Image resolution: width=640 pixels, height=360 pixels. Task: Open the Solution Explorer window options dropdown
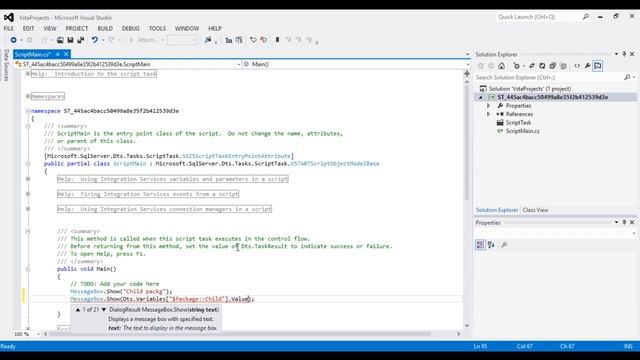(616, 54)
